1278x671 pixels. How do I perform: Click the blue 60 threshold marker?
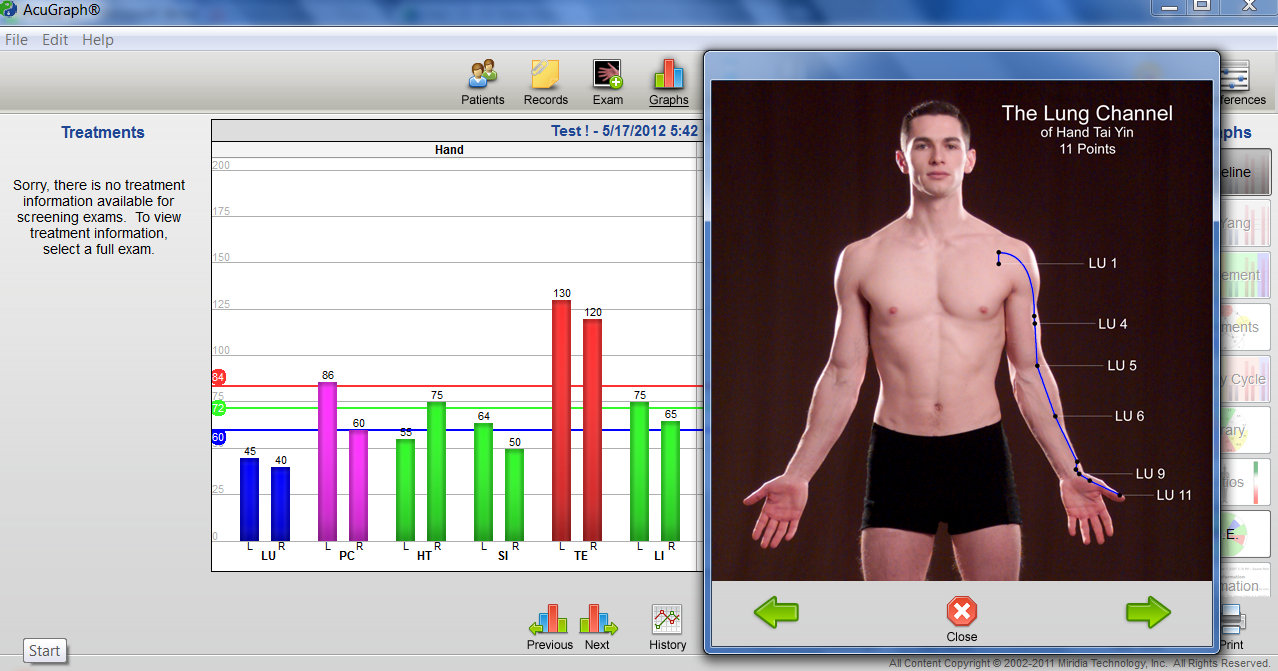click(218, 437)
